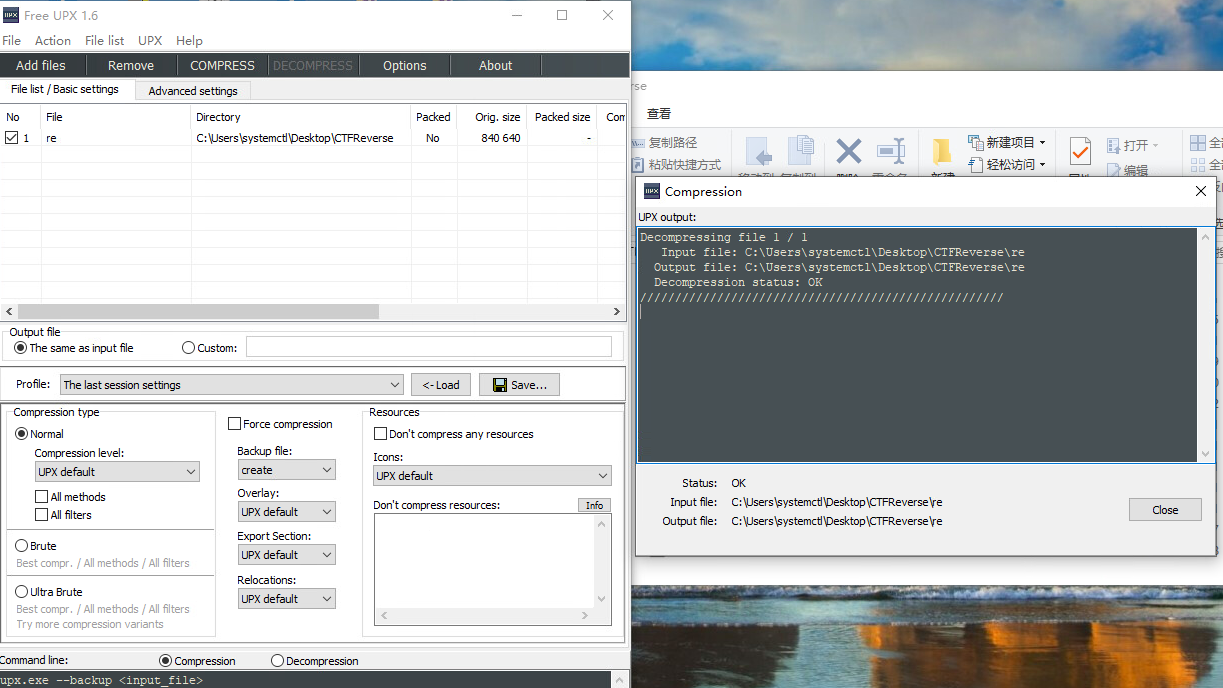
Task: Click 轻松访问 (Easy access) in File Explorer
Action: (x=1006, y=164)
